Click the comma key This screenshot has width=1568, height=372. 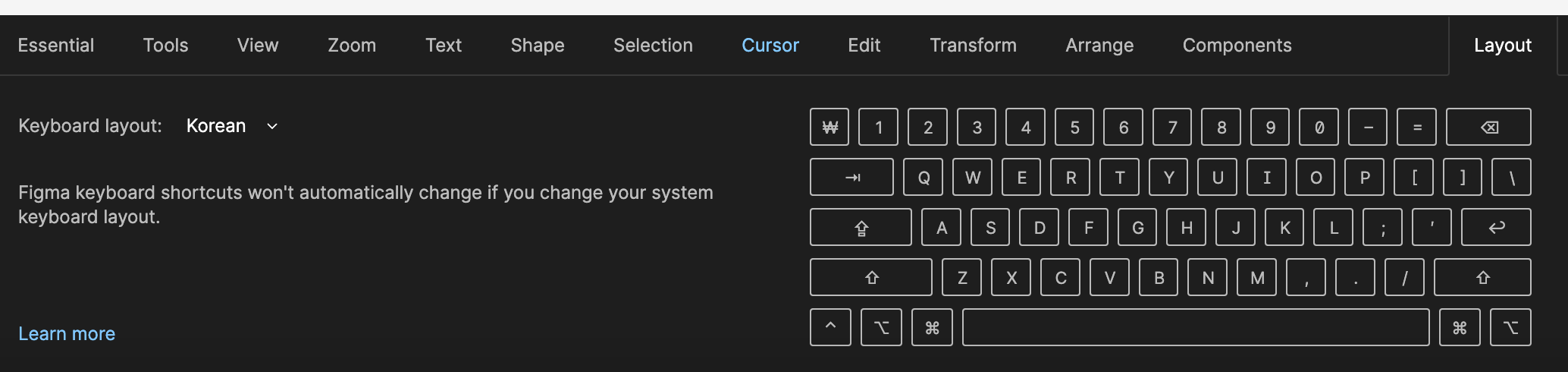click(1306, 277)
